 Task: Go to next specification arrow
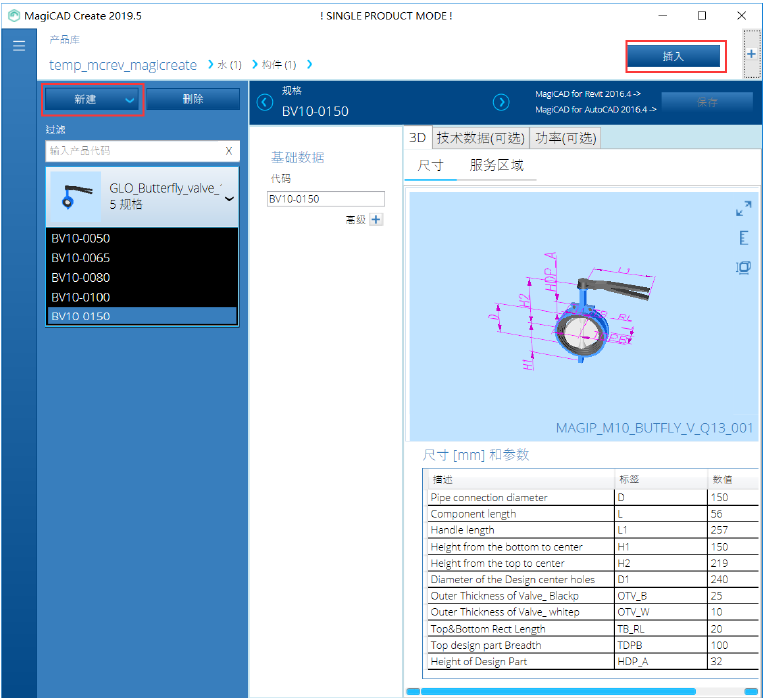tap(501, 102)
